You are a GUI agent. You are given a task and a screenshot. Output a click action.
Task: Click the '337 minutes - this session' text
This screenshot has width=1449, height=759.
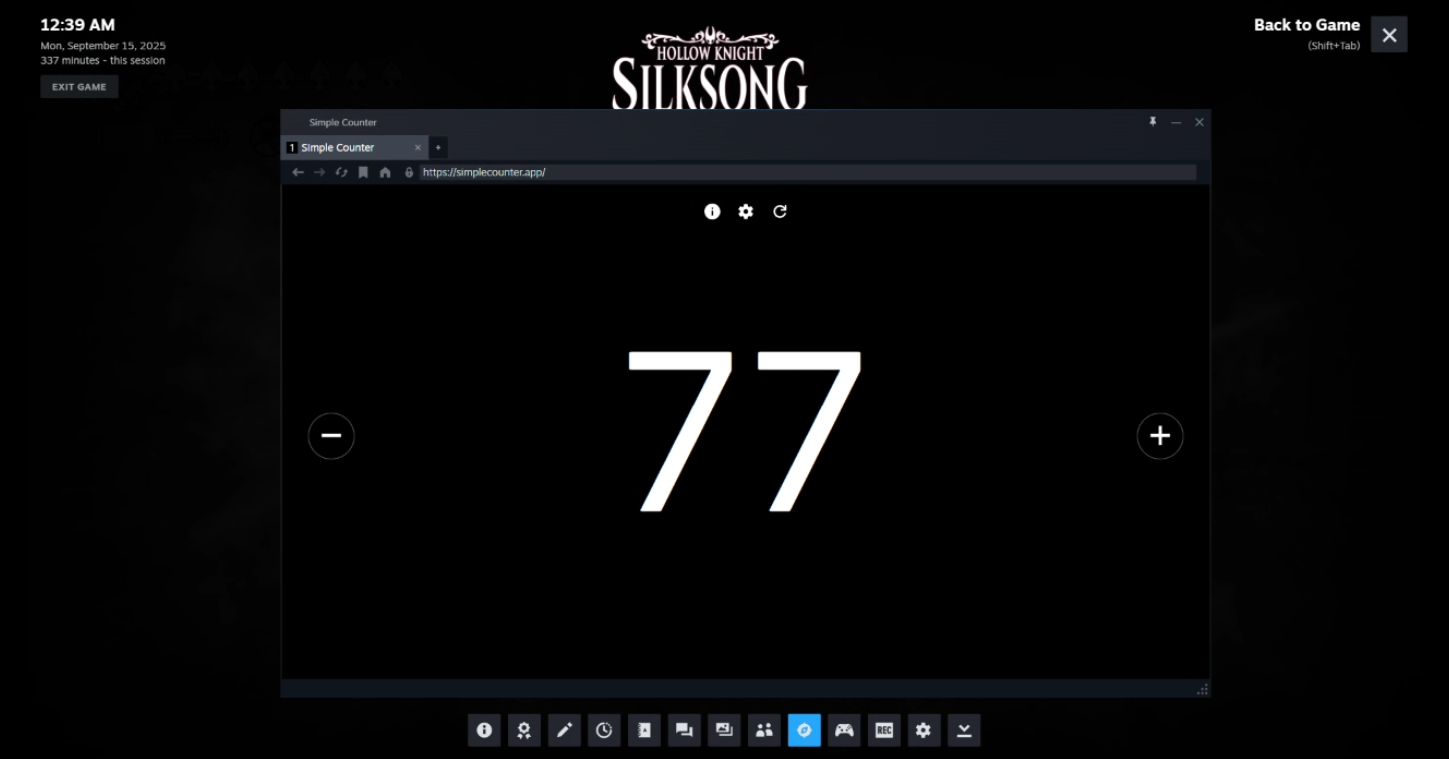click(x=103, y=60)
